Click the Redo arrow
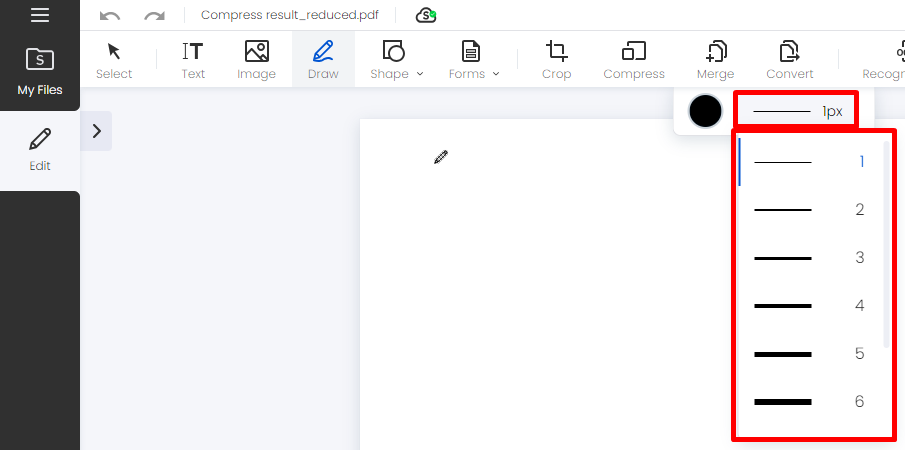The height and width of the screenshot is (450, 905). point(154,16)
